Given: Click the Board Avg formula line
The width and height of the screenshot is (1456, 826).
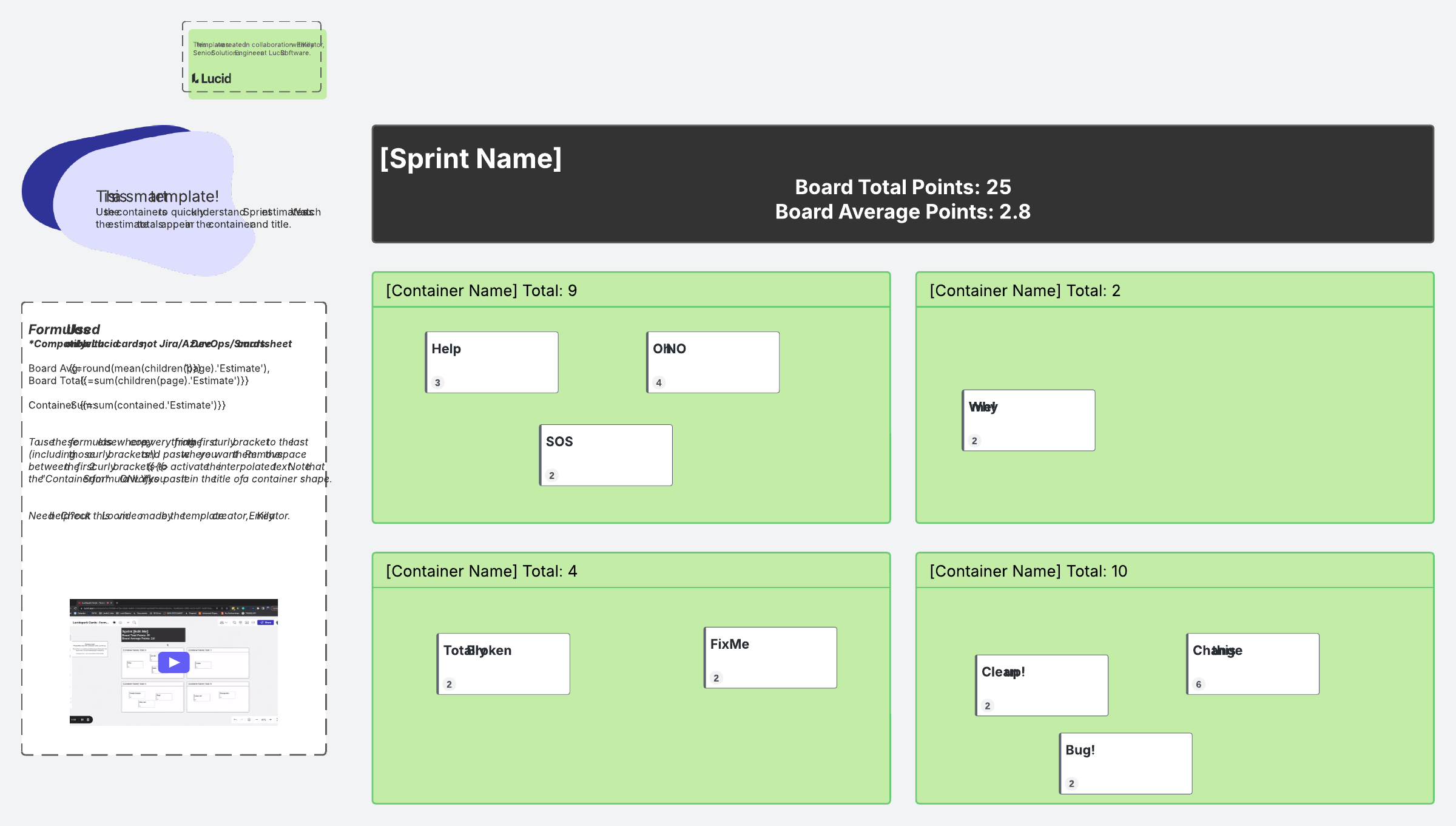Looking at the screenshot, I should click(x=149, y=368).
